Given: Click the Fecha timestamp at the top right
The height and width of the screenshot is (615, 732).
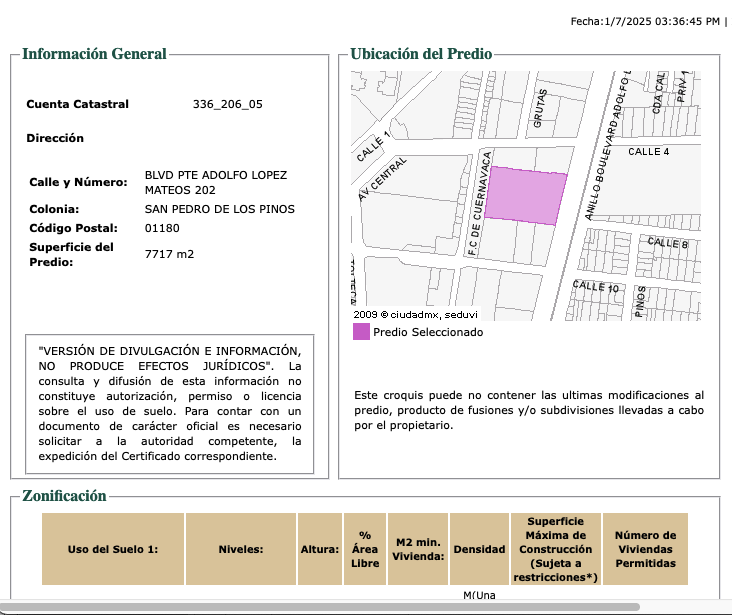Looking at the screenshot, I should [x=645, y=21].
